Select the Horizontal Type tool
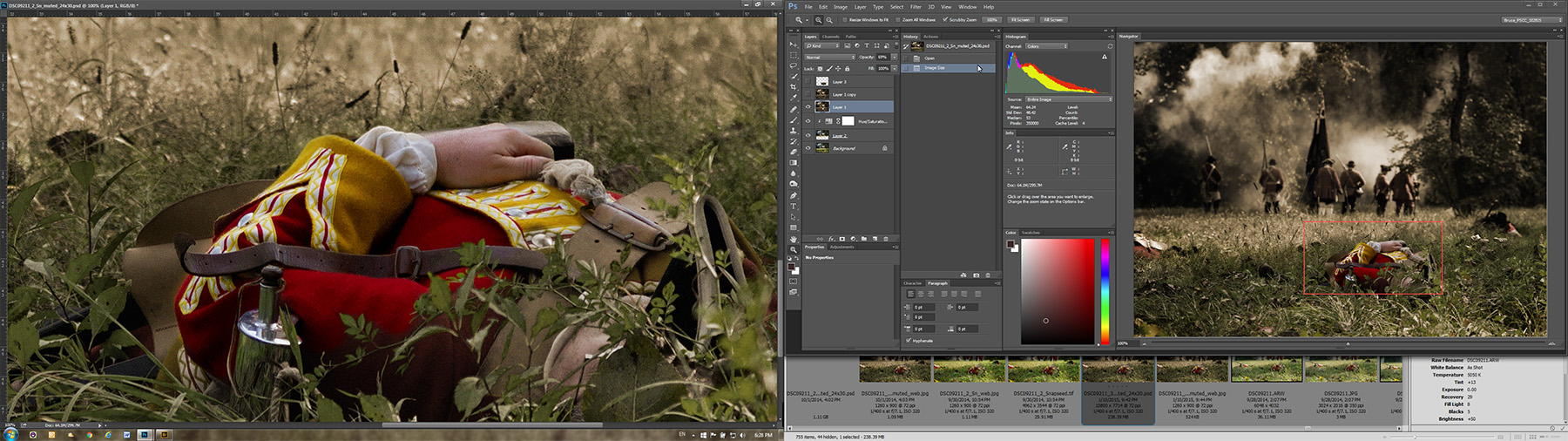The image size is (1568, 441). point(793,206)
